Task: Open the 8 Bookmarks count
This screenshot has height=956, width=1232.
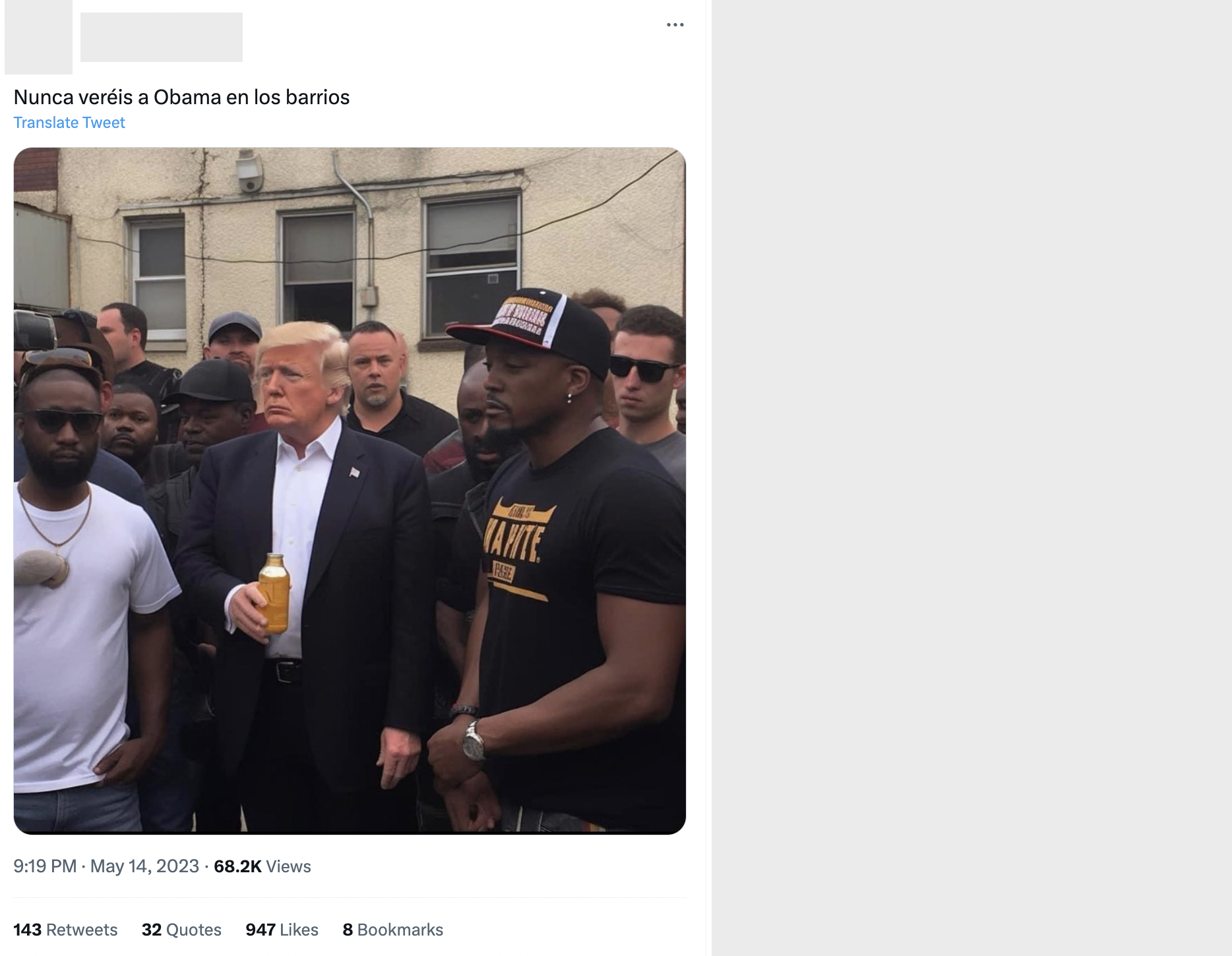Action: coord(392,930)
